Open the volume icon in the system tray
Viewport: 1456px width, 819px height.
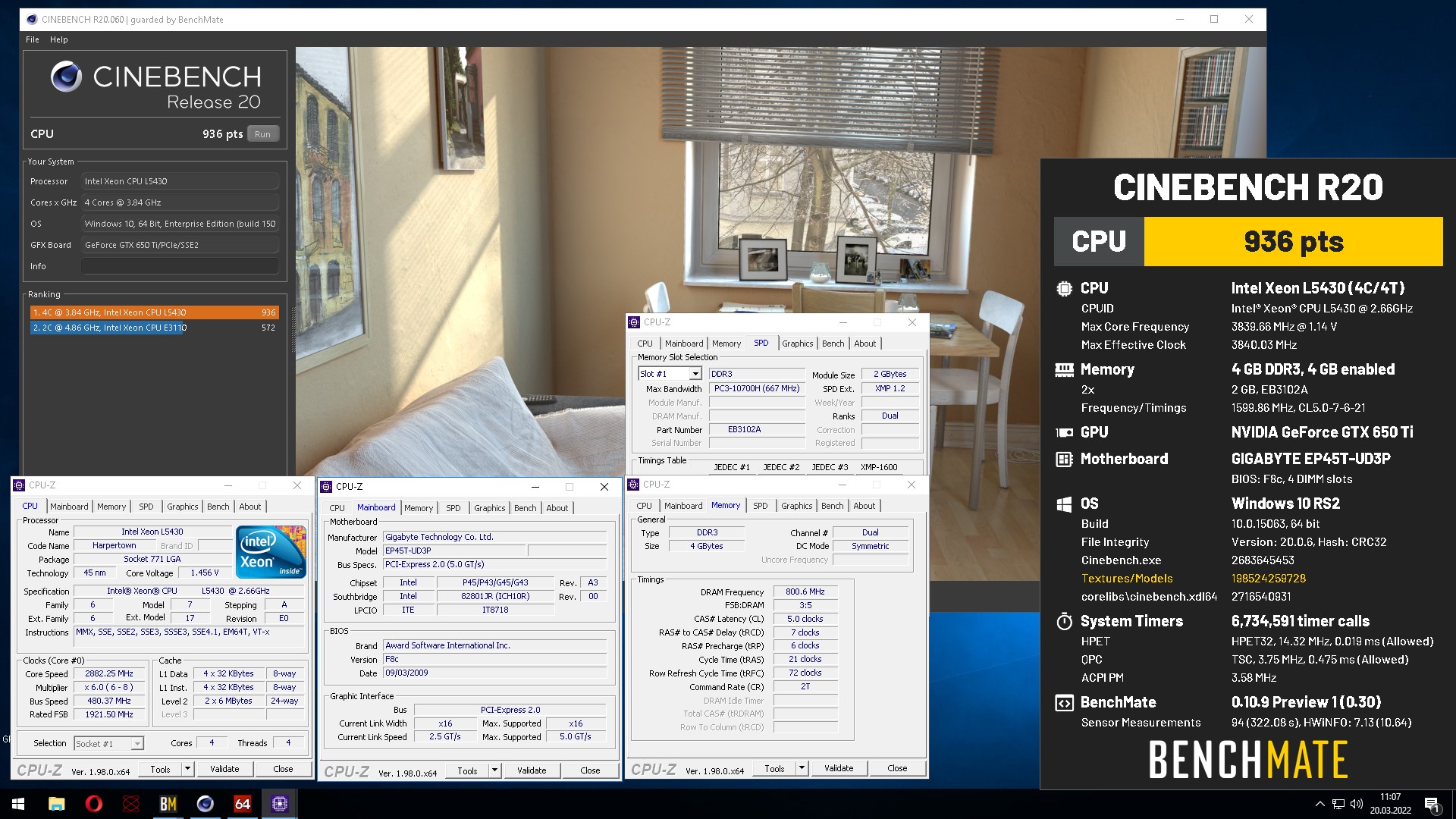[1357, 804]
